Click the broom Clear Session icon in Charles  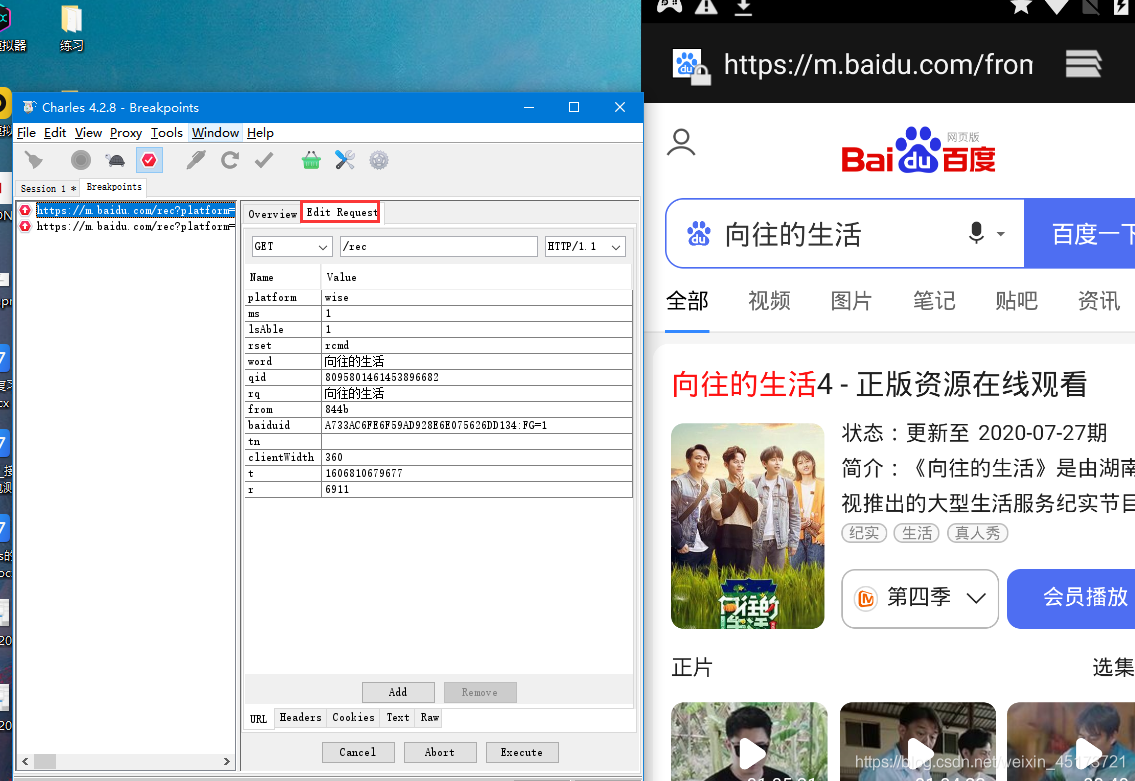pos(34,160)
